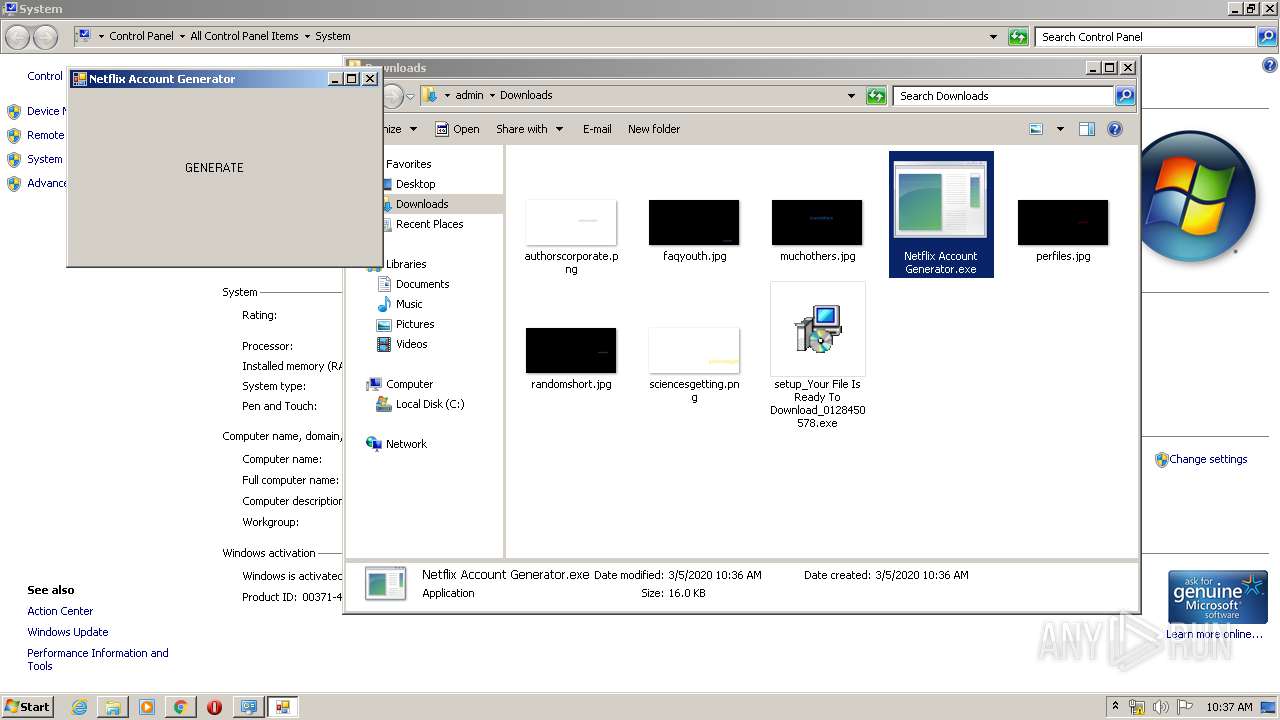This screenshot has width=1280, height=720.
Task: Focus the Search Control Panel field
Action: click(x=1145, y=37)
